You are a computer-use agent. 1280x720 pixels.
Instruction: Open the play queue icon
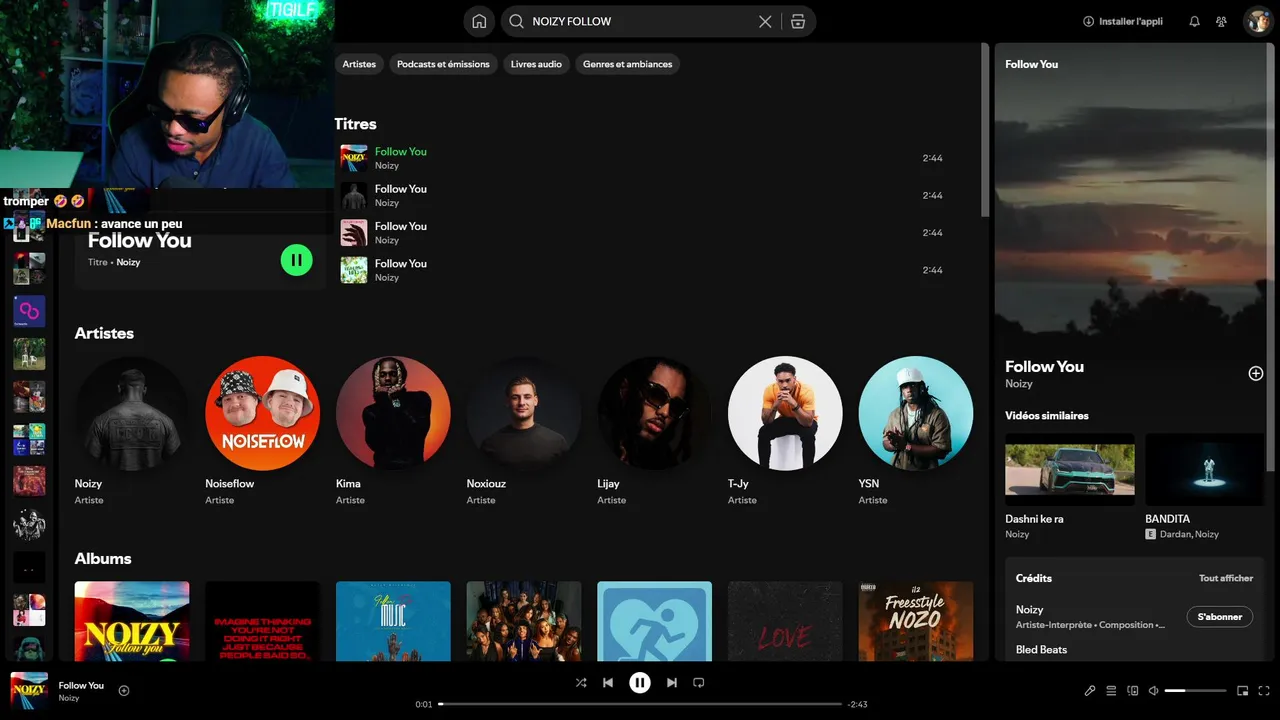1111,691
